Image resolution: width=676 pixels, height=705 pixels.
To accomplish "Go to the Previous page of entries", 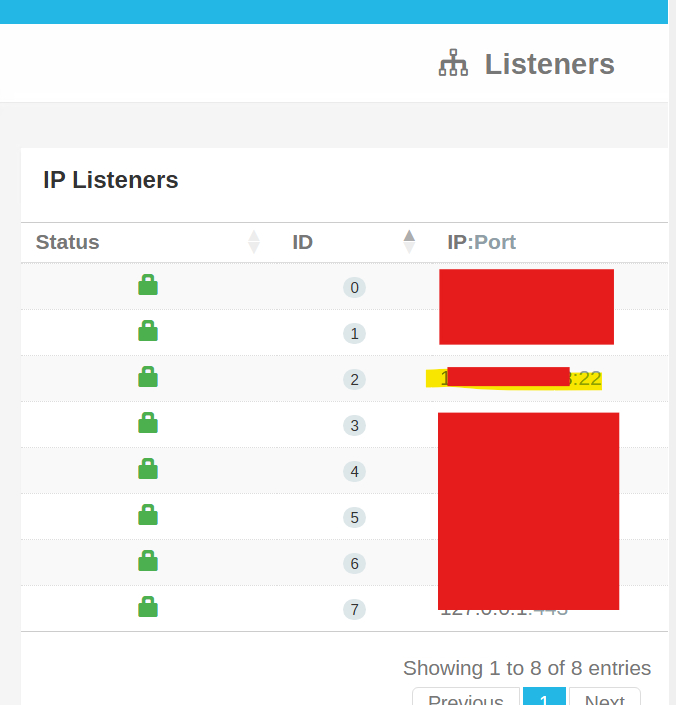I will tap(466, 697).
